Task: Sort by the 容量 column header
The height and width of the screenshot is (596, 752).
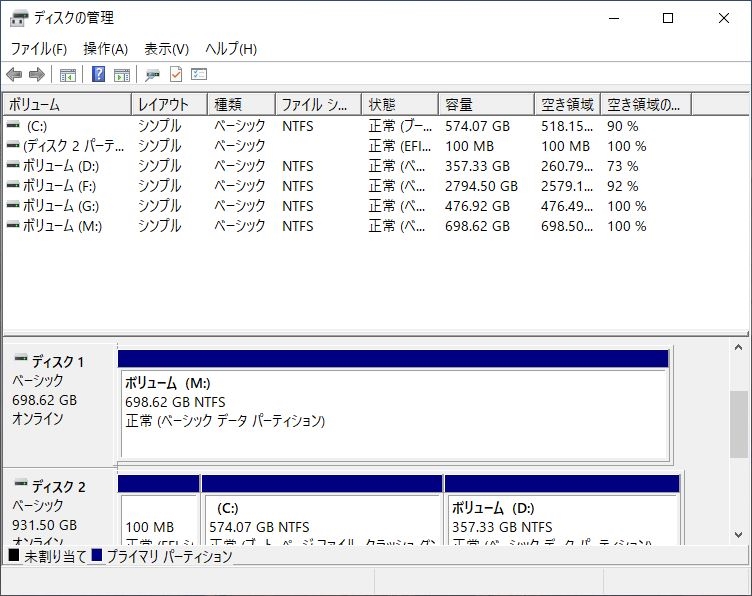Action: (486, 105)
